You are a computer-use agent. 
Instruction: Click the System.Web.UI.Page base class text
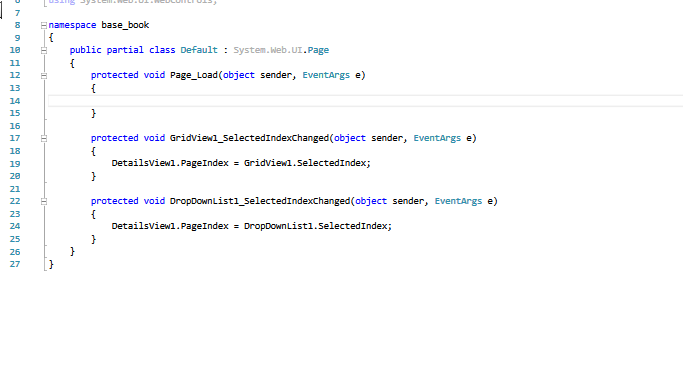click(x=281, y=50)
